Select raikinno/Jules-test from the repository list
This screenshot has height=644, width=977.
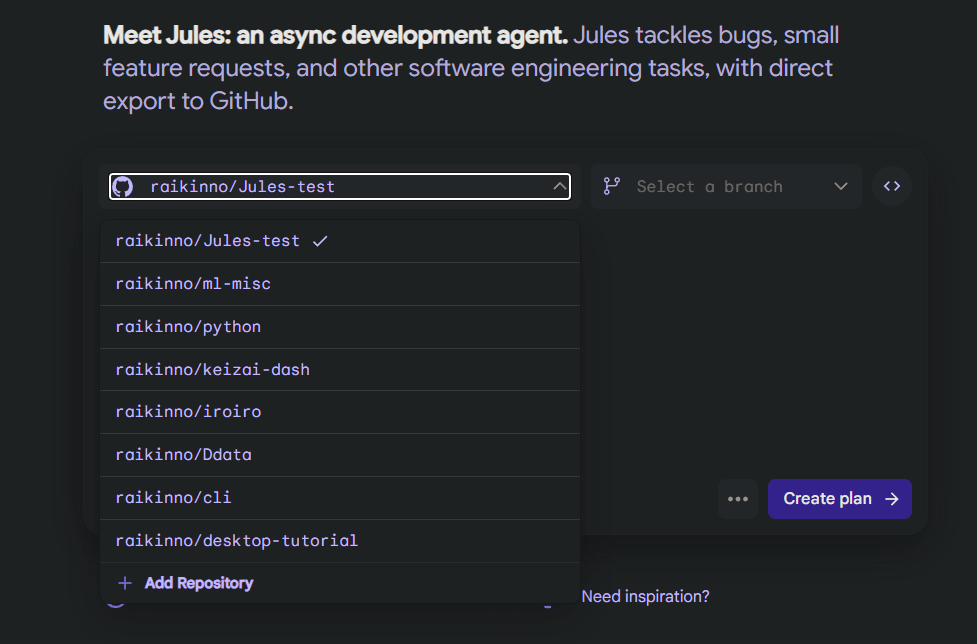coord(207,241)
